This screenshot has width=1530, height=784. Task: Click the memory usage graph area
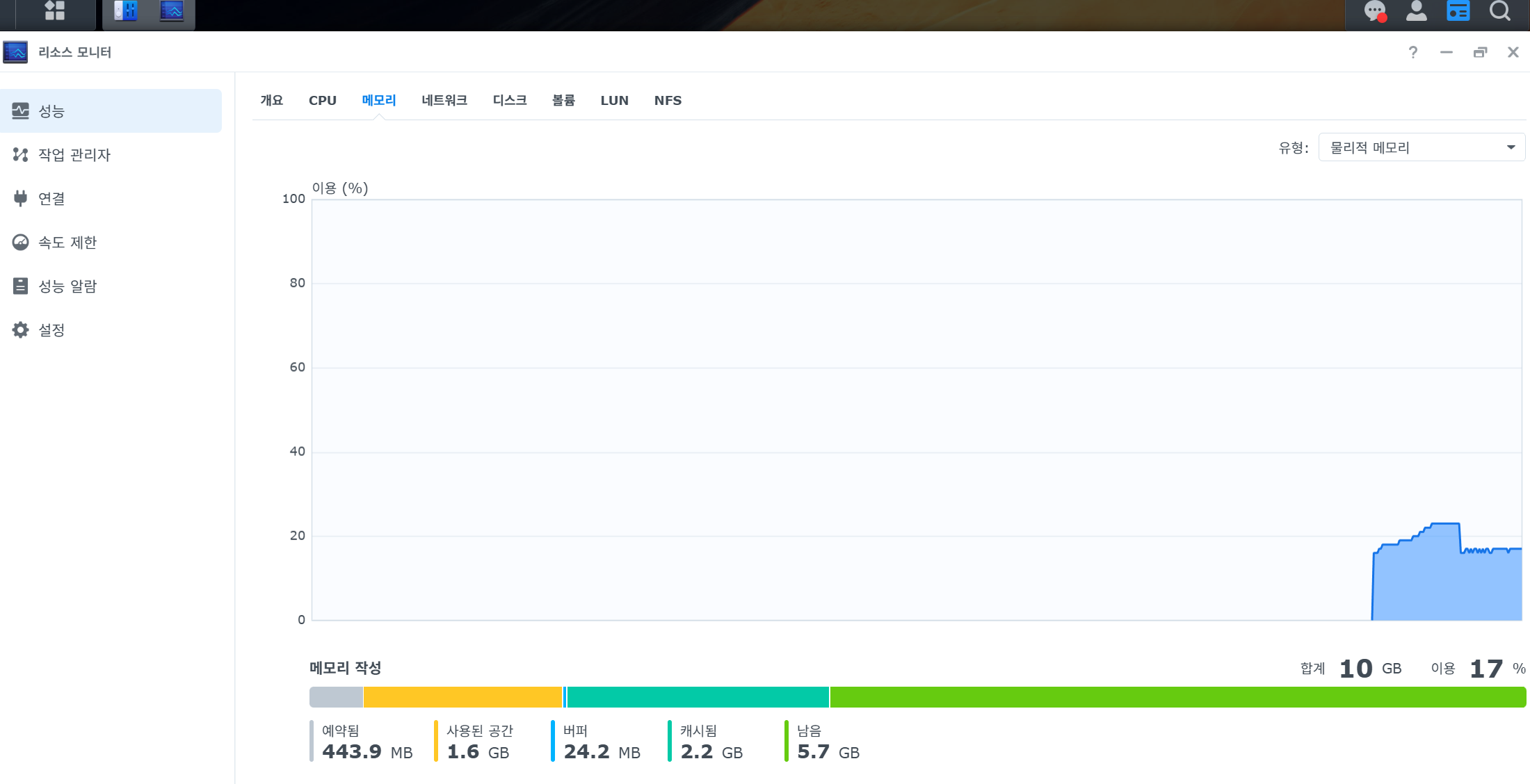tap(917, 410)
